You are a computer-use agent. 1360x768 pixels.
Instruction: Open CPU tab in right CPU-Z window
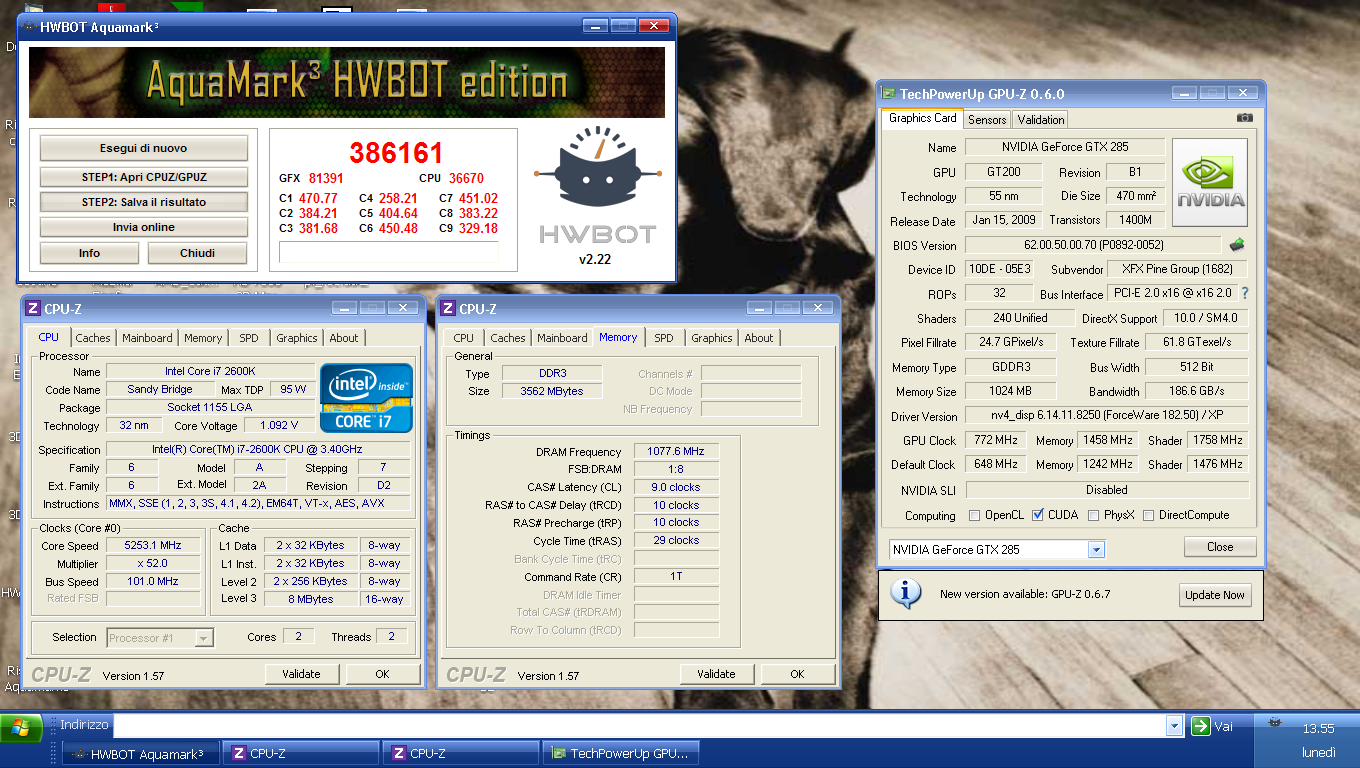(x=464, y=338)
